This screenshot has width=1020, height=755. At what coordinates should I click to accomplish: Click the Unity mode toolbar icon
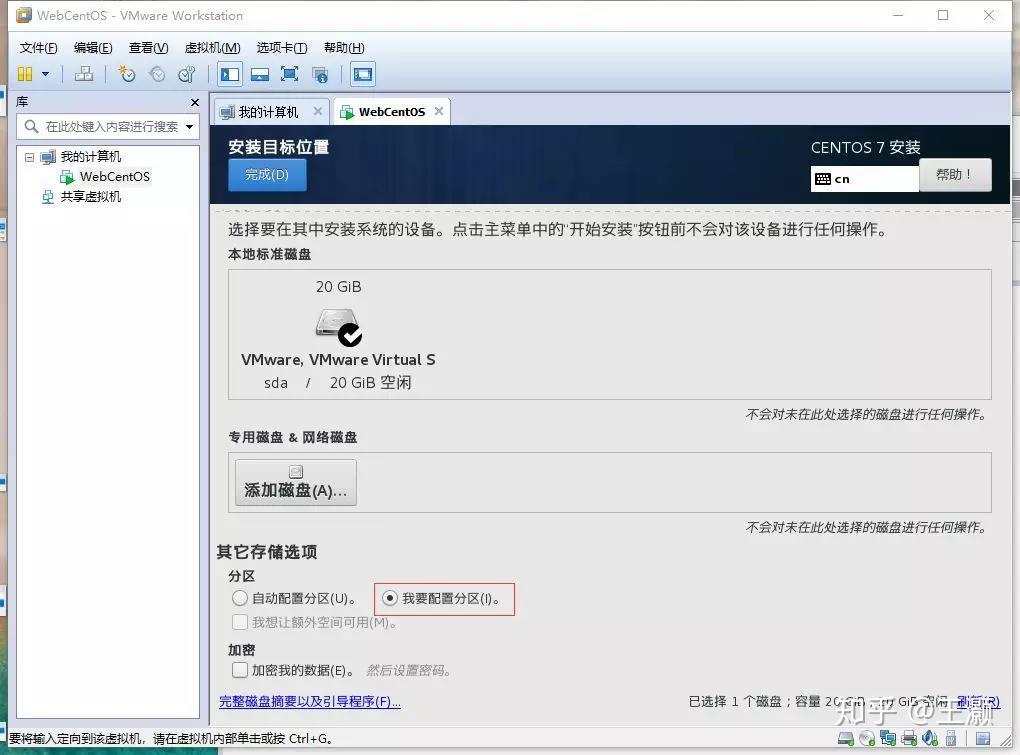pyautogui.click(x=320, y=75)
